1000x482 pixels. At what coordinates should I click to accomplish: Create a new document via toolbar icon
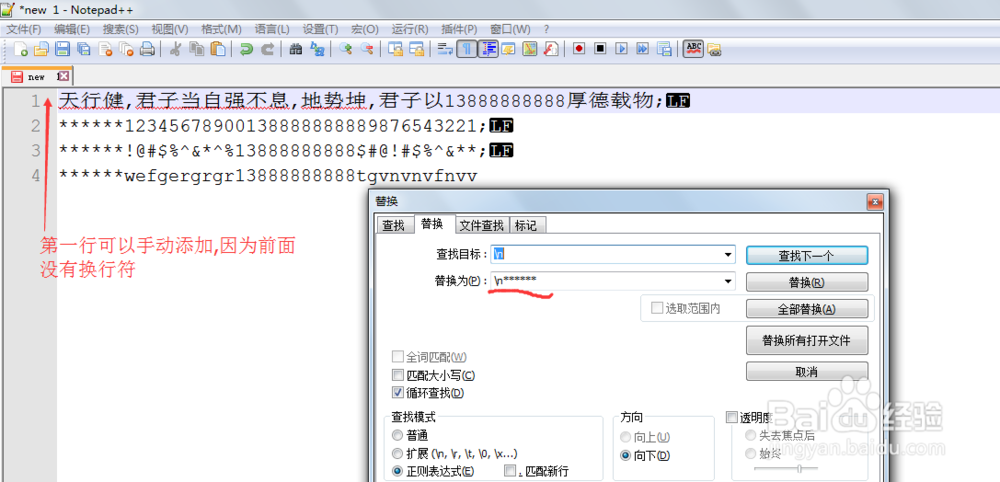(x=21, y=49)
